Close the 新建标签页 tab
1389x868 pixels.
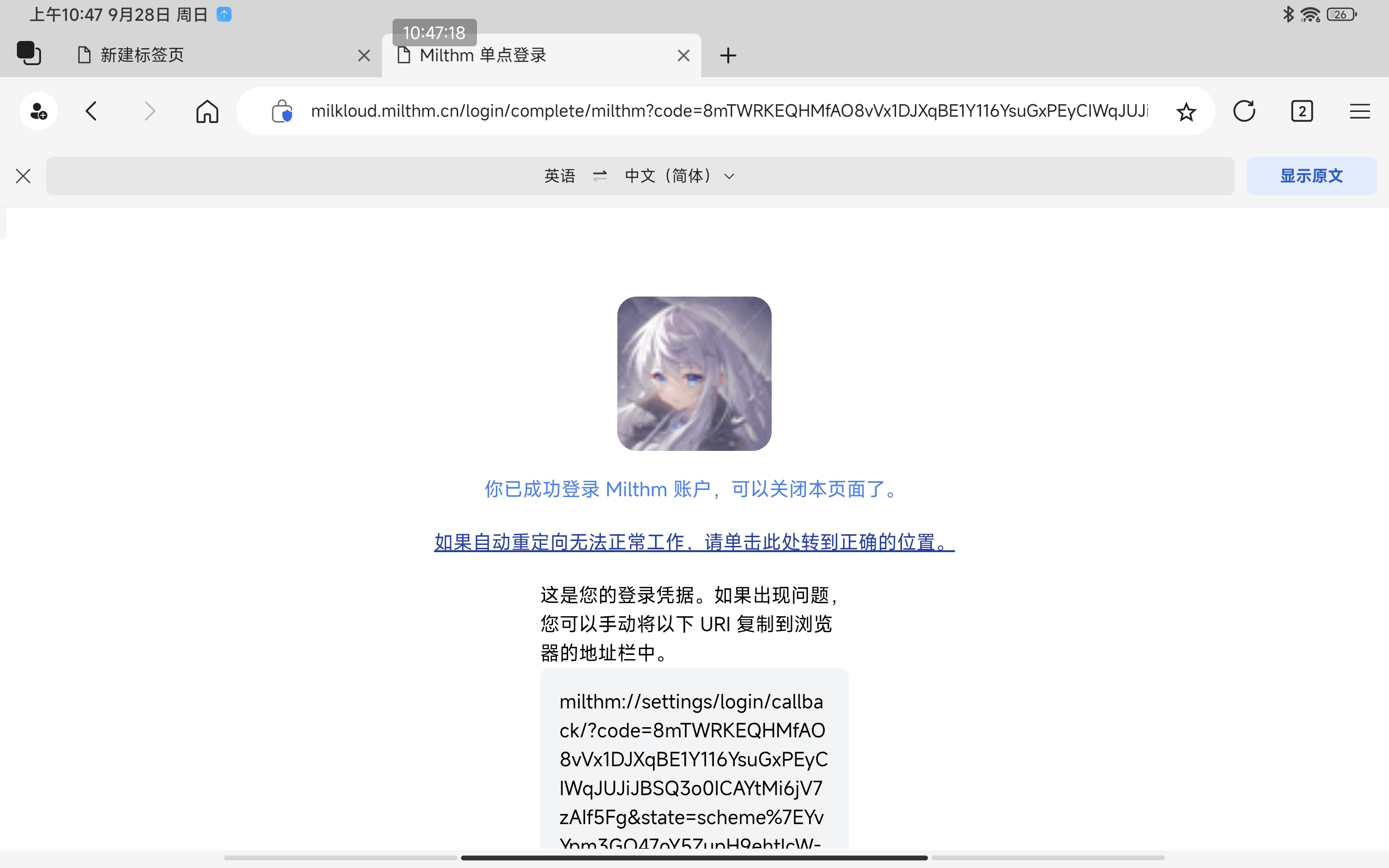pyautogui.click(x=364, y=55)
